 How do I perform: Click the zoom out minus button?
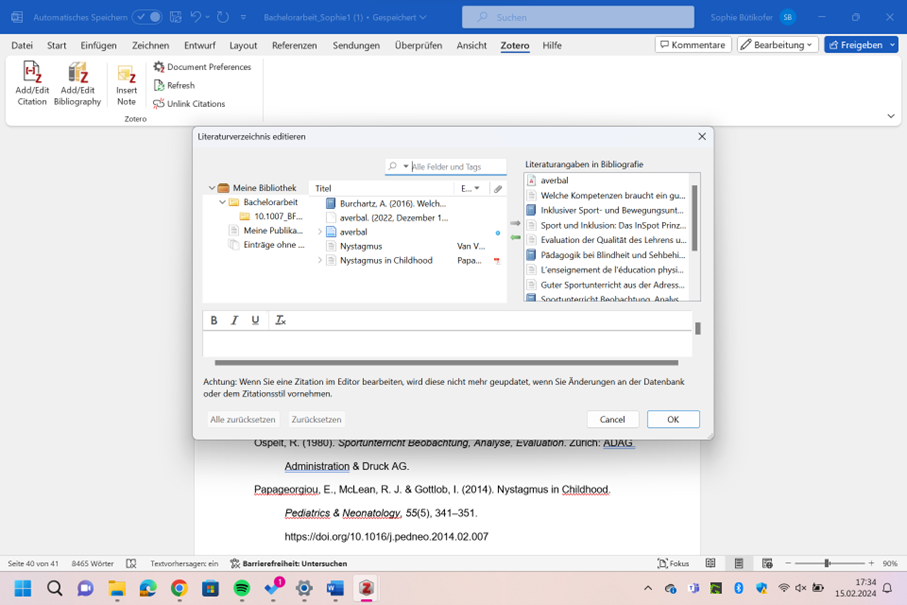(787, 563)
